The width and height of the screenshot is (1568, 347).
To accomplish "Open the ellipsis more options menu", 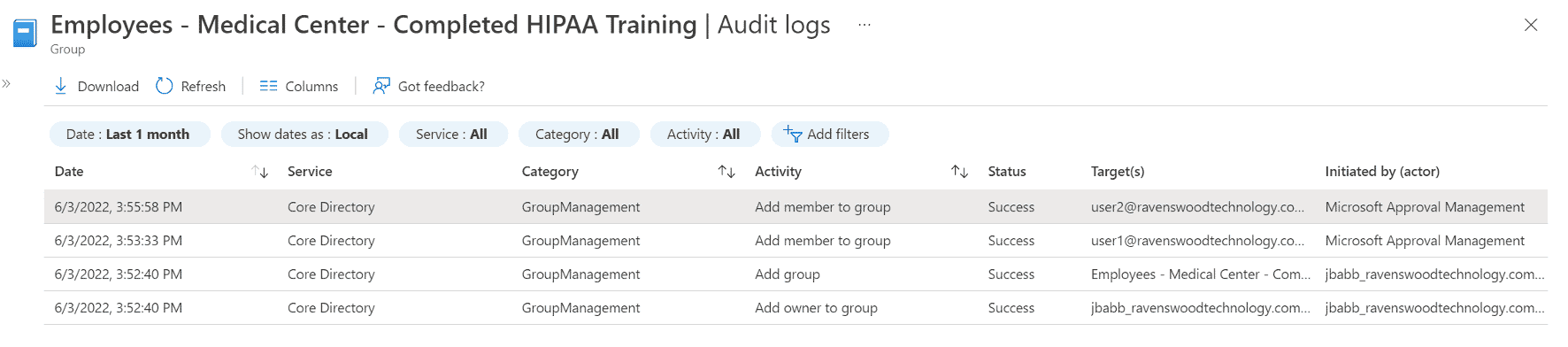I will click(x=865, y=25).
